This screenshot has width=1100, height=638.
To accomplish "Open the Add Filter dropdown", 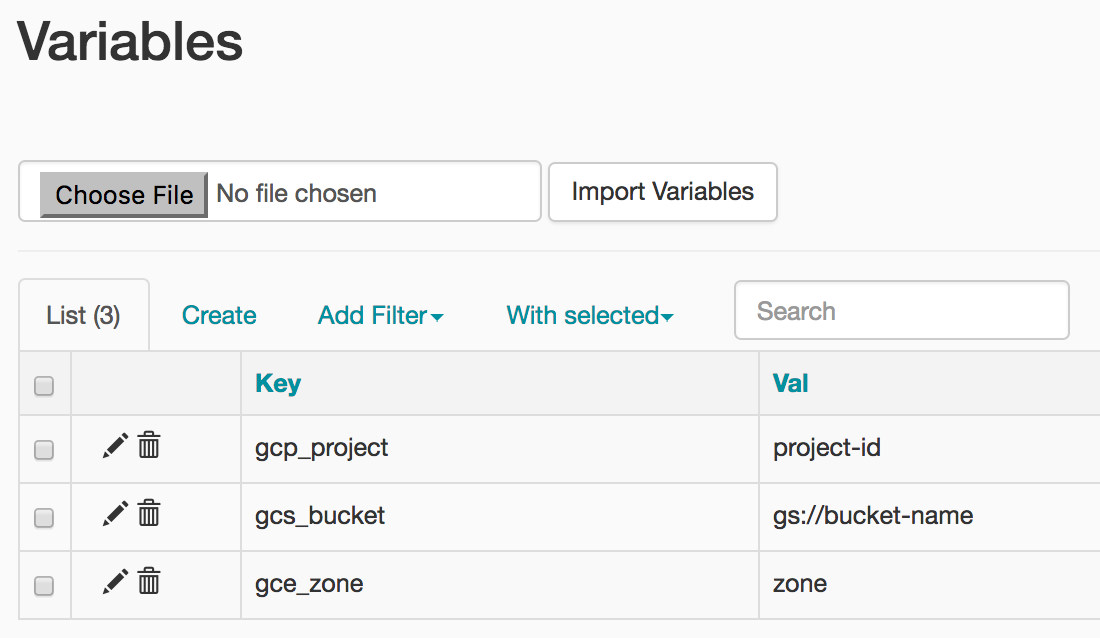I will tap(380, 315).
